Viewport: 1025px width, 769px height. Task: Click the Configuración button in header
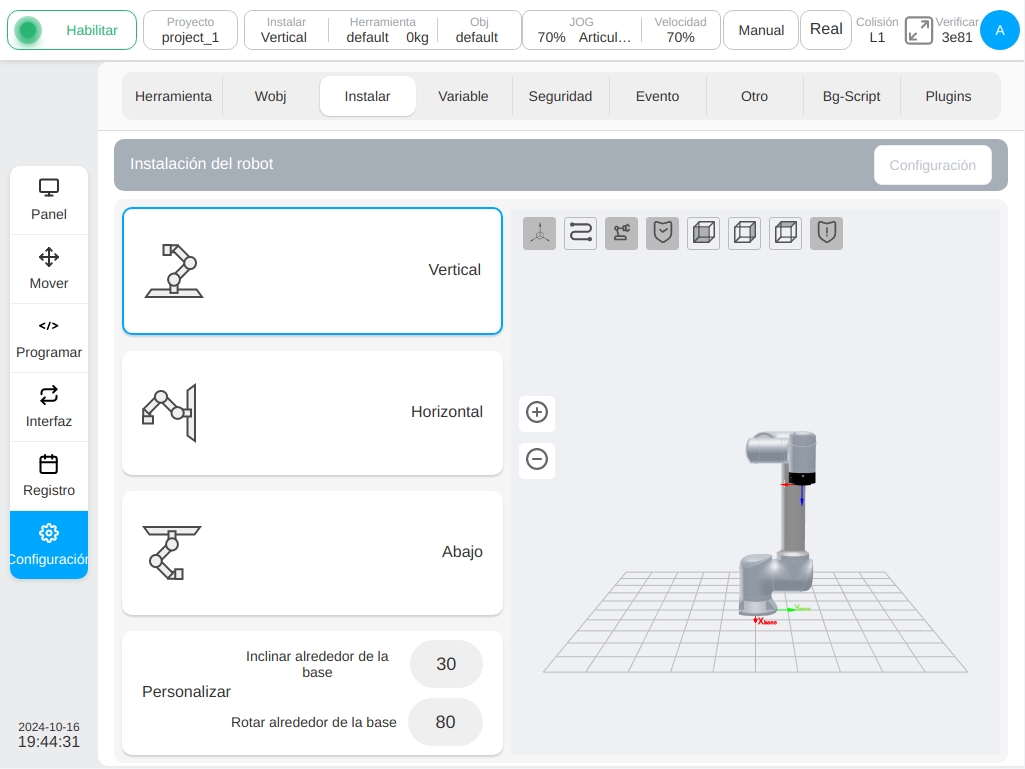[932, 165]
